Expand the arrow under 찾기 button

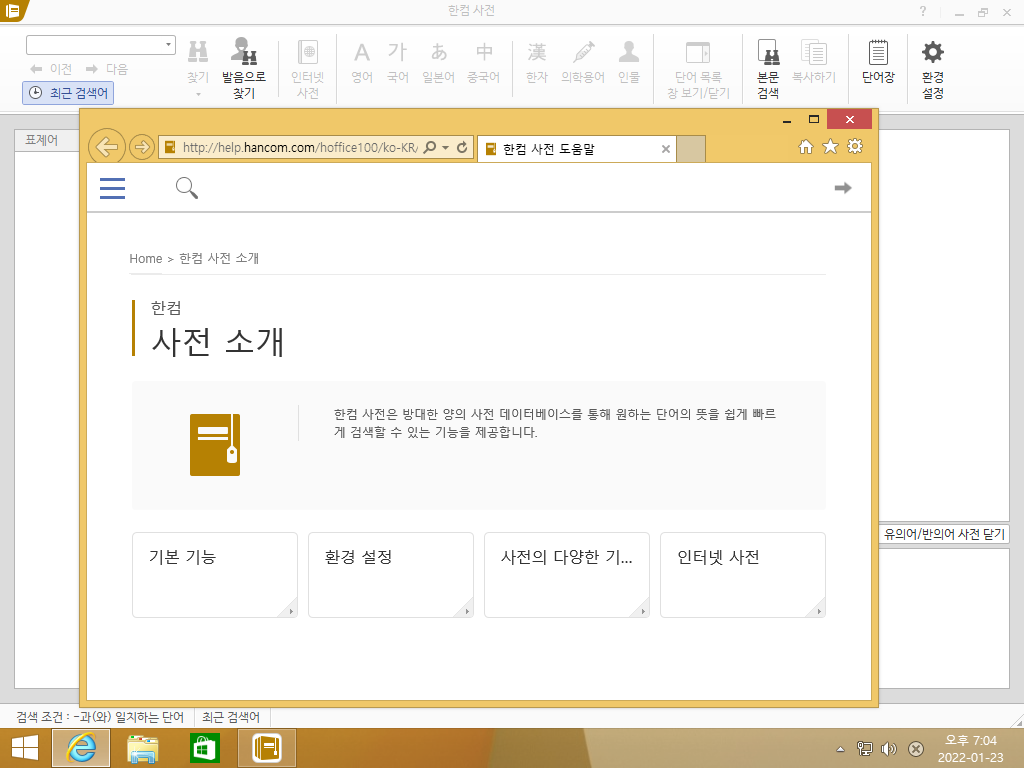[x=198, y=94]
